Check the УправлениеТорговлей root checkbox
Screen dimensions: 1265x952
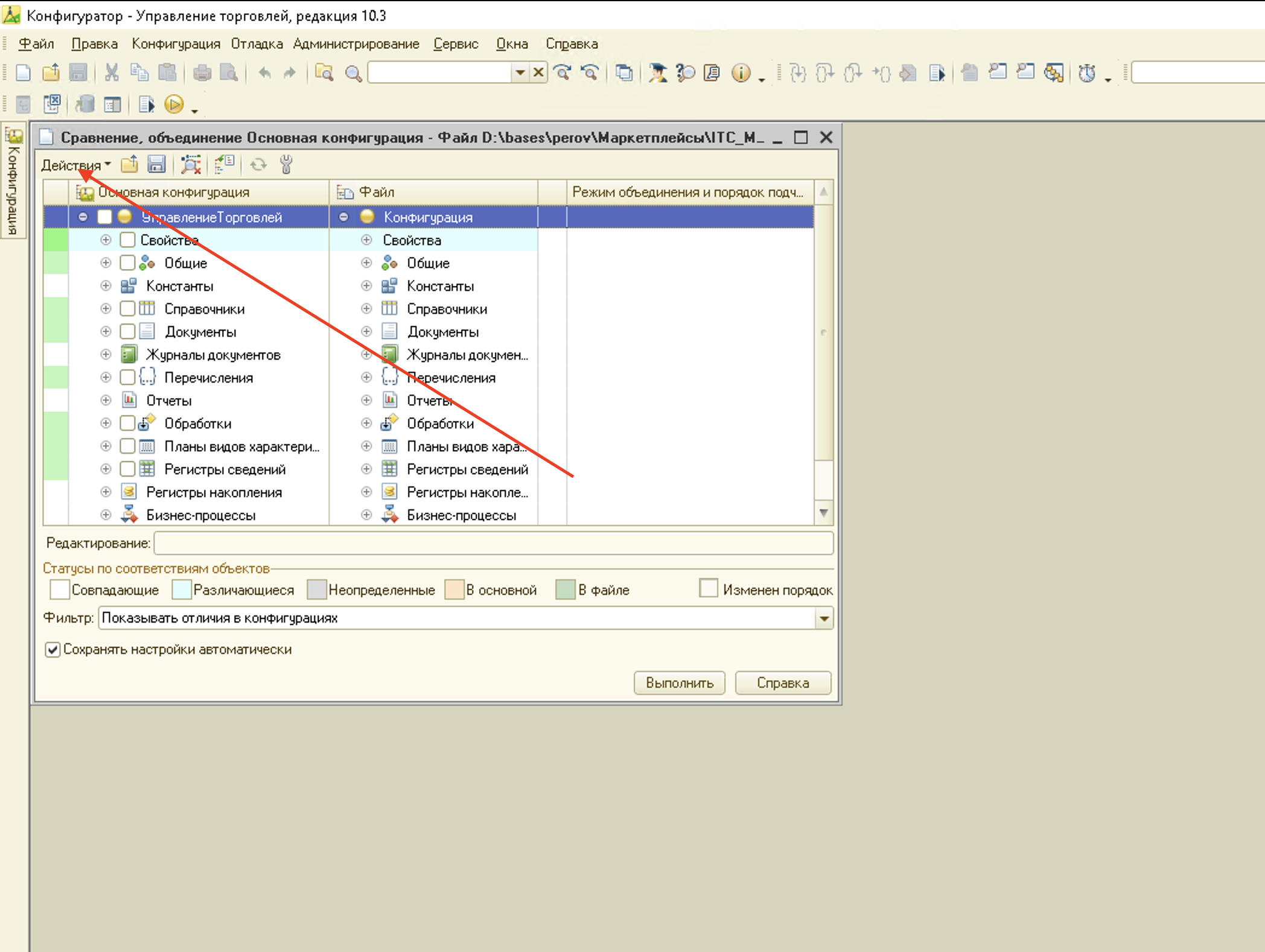pyautogui.click(x=104, y=217)
